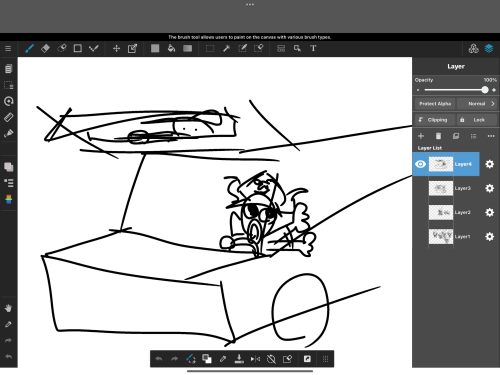Hide Layer4 using the eye icon
Screen dimensions: 500x375
pos(420,164)
